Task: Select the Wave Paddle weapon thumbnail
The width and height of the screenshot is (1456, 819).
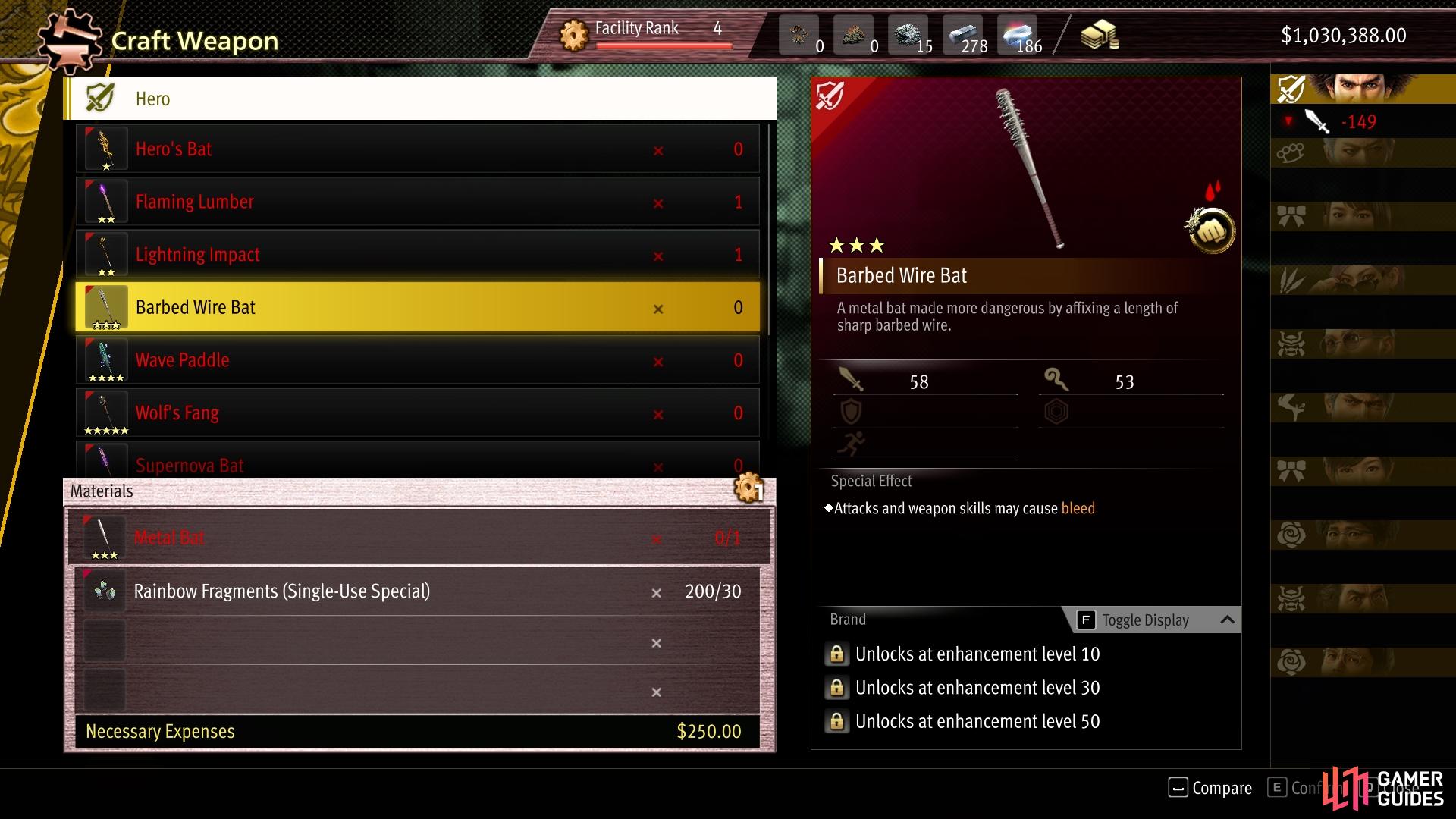Action: 106,360
